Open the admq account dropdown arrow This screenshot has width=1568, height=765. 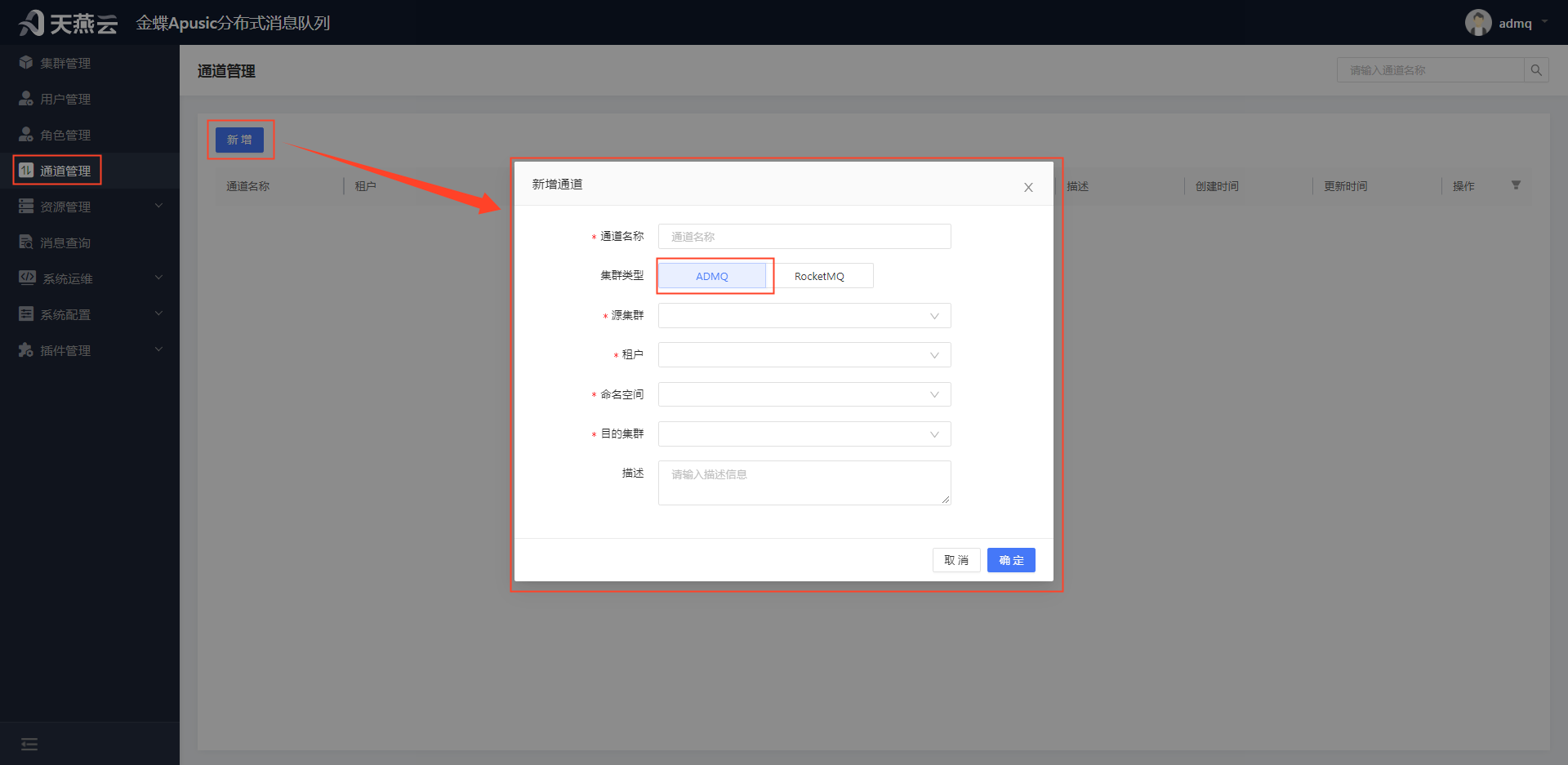(x=1544, y=23)
